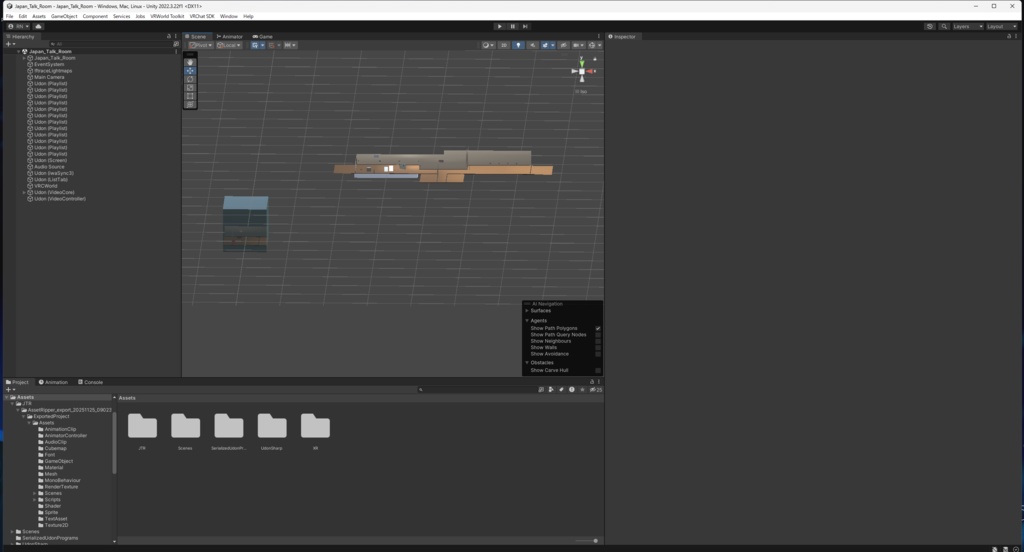Switch to the Animation tab
1024x552 pixels.
(x=53, y=382)
